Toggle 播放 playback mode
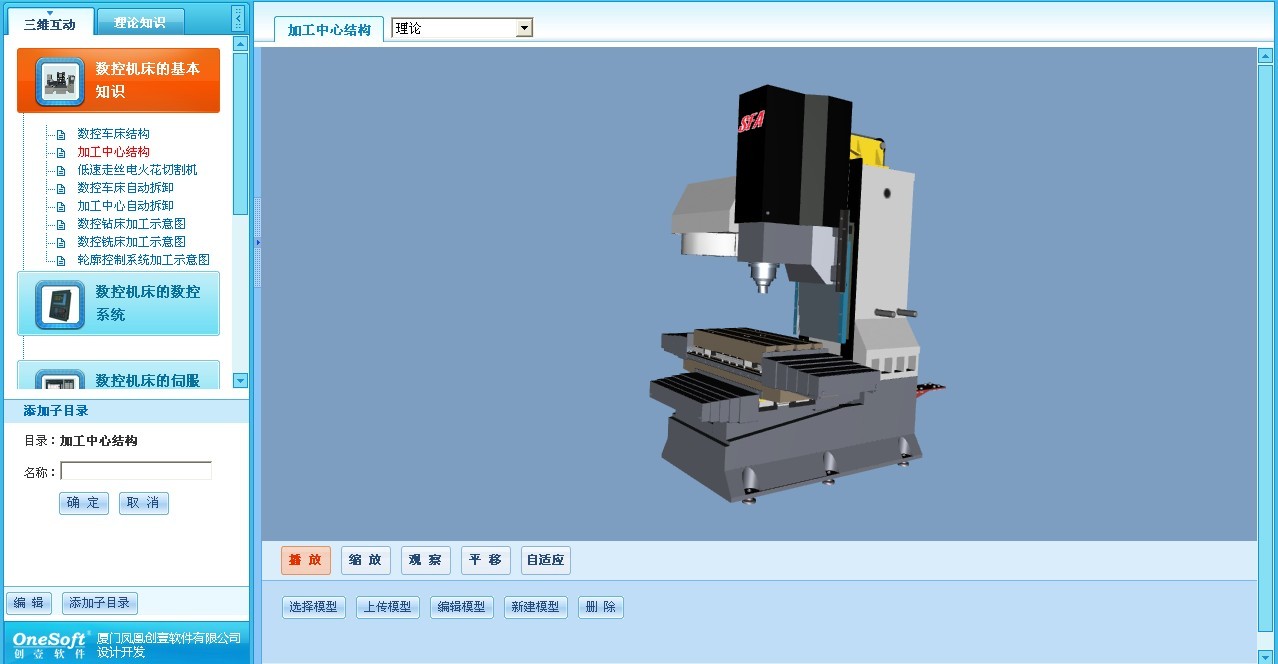 [305, 560]
